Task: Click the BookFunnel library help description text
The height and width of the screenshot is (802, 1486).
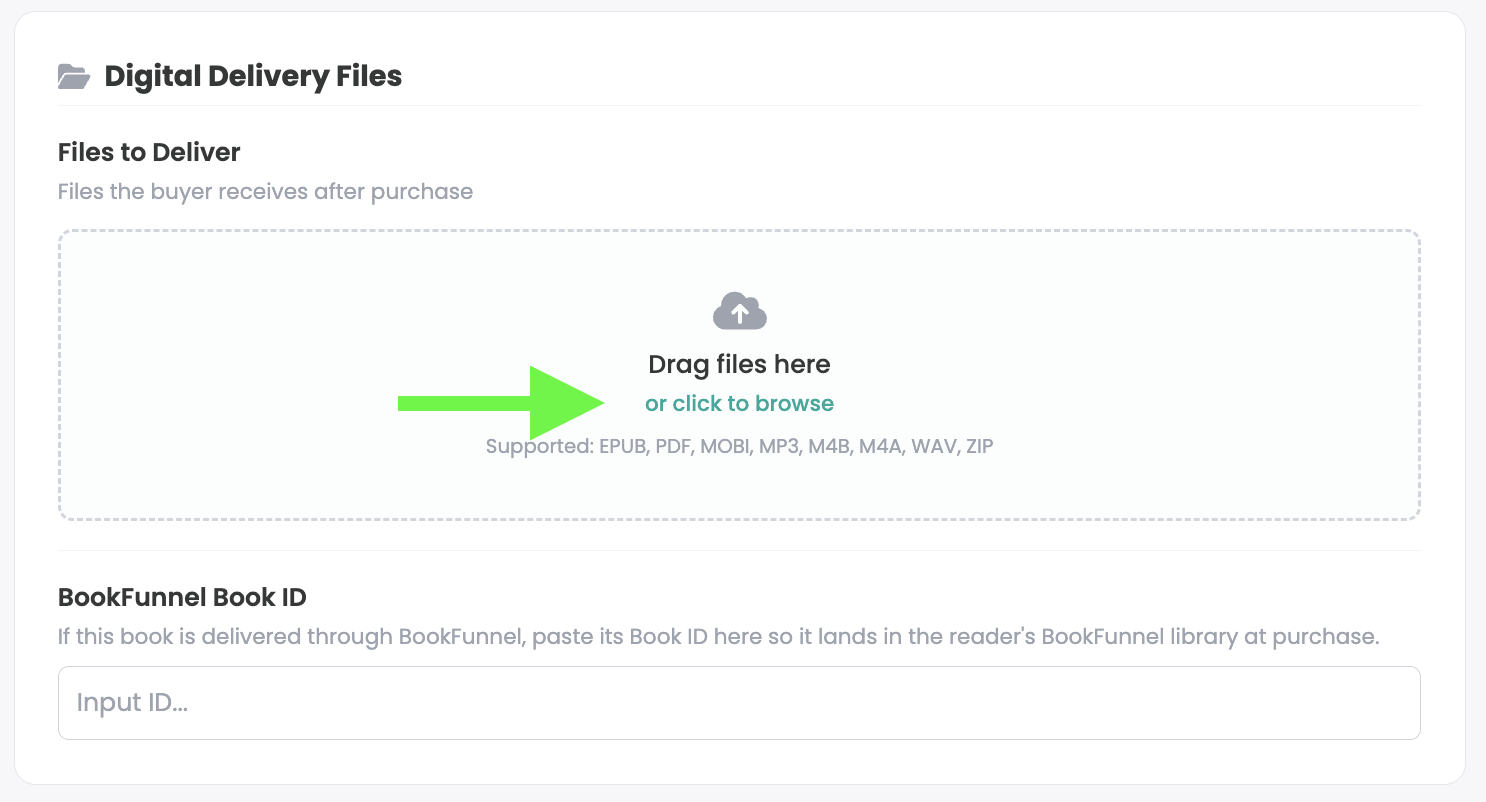Action: click(x=718, y=636)
